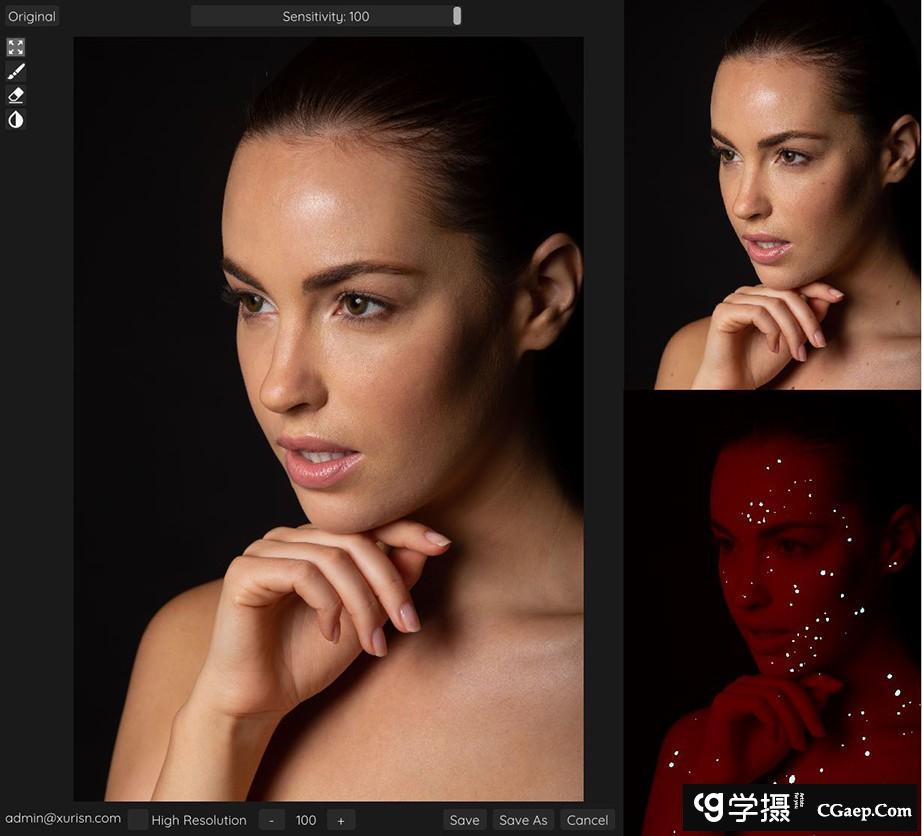Click the main portrait canvas

[328, 420]
